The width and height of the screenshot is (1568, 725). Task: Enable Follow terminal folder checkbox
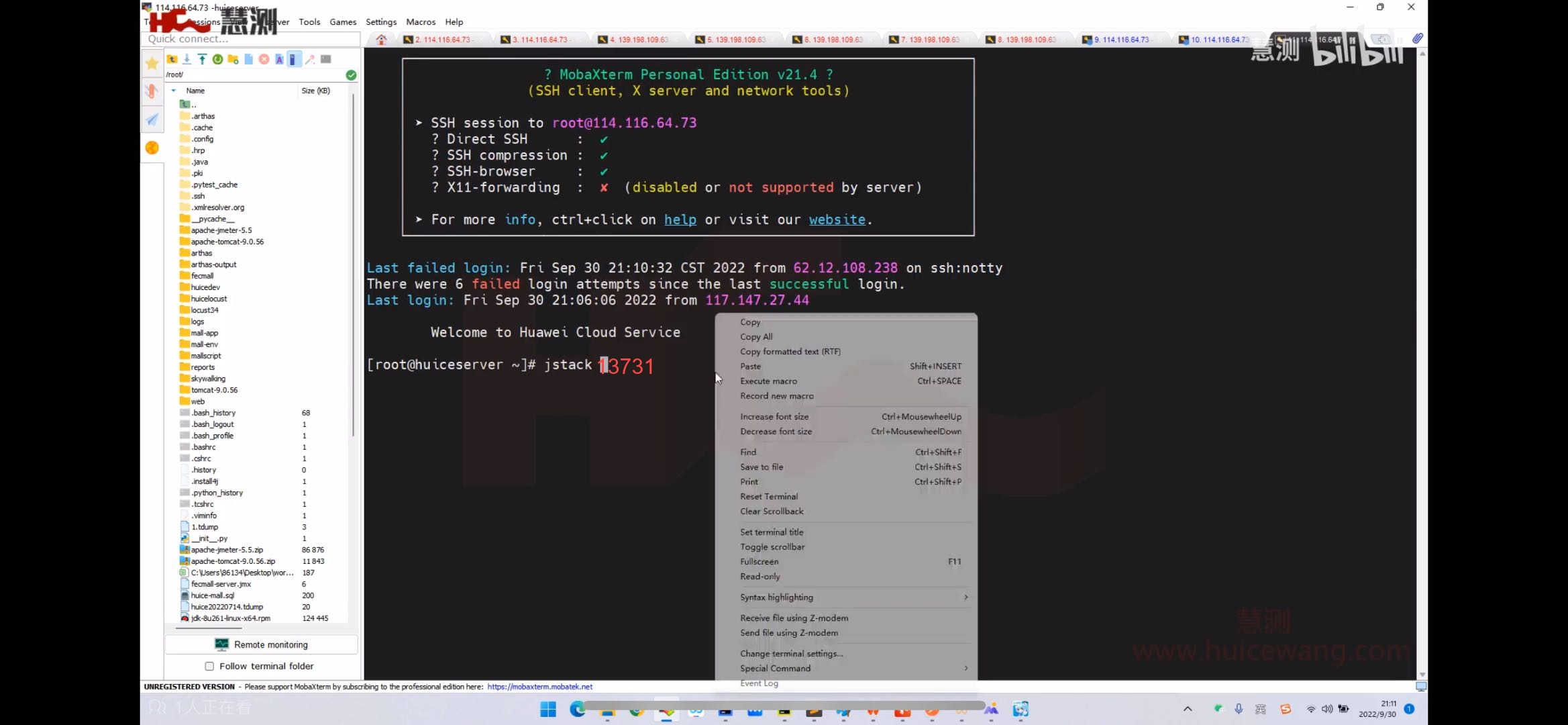click(209, 666)
